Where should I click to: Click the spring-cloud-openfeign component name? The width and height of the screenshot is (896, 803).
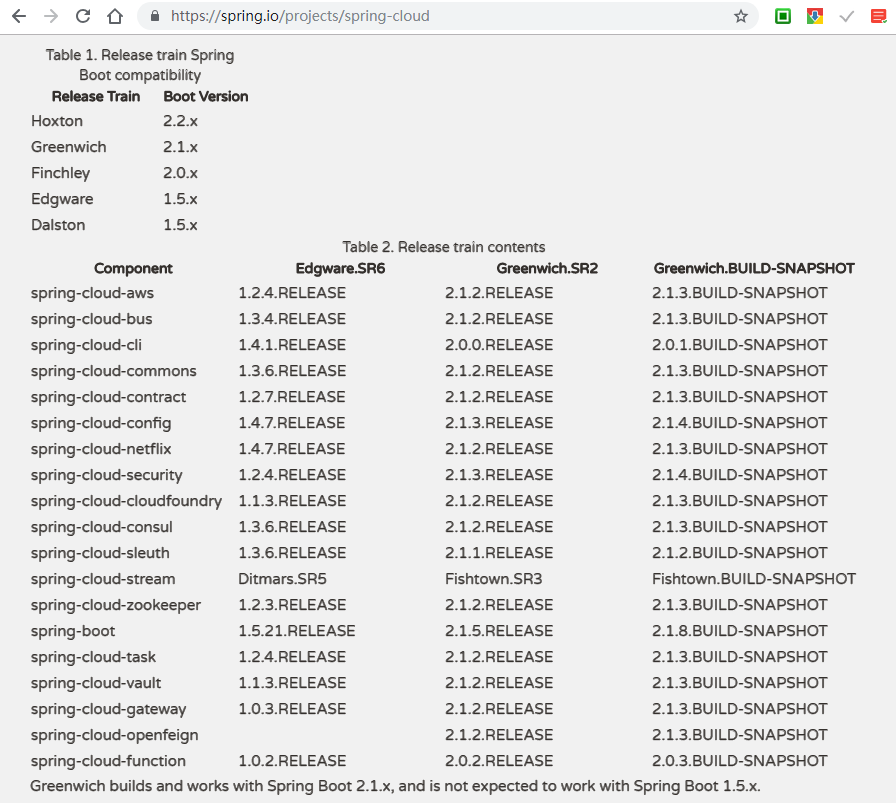tap(114, 735)
